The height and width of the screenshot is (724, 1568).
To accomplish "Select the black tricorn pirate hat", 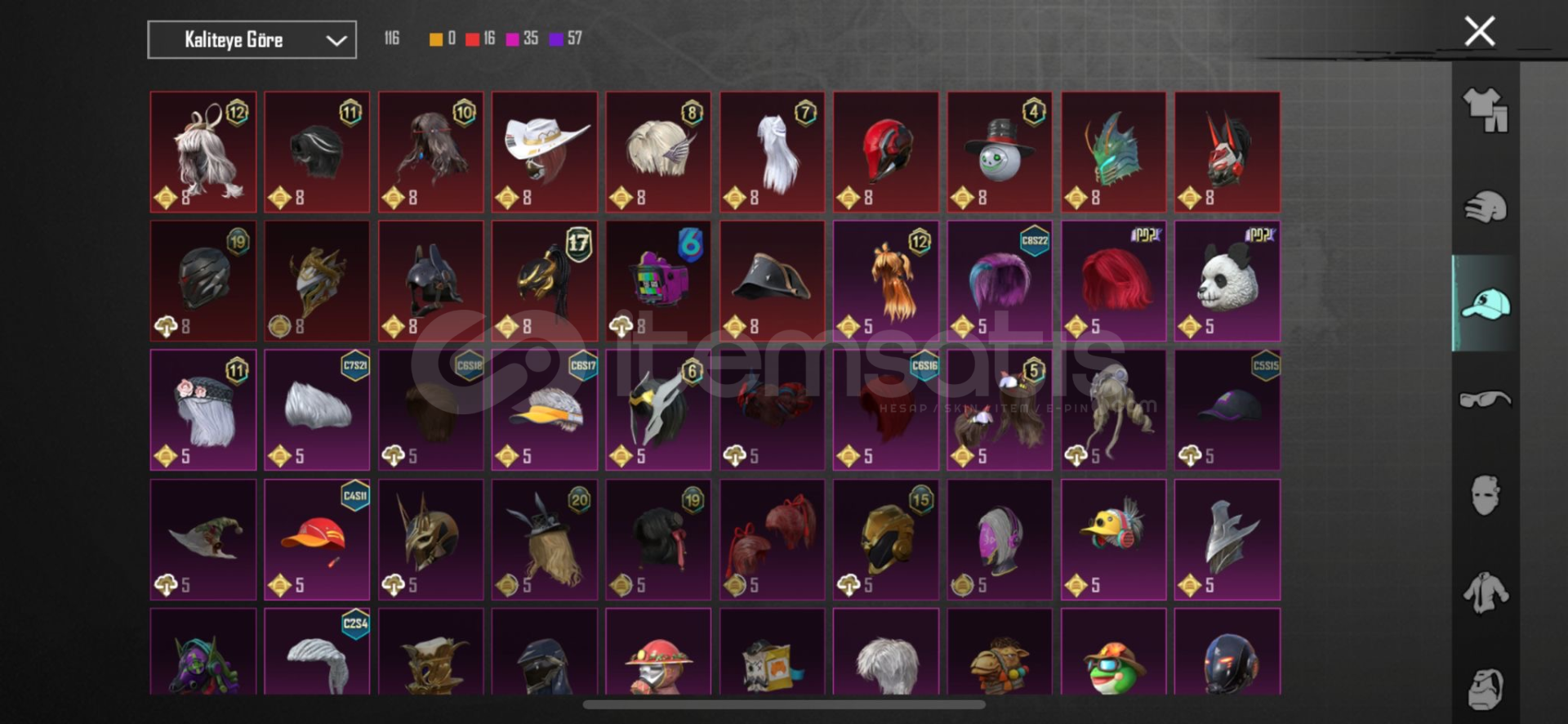I will [x=772, y=281].
